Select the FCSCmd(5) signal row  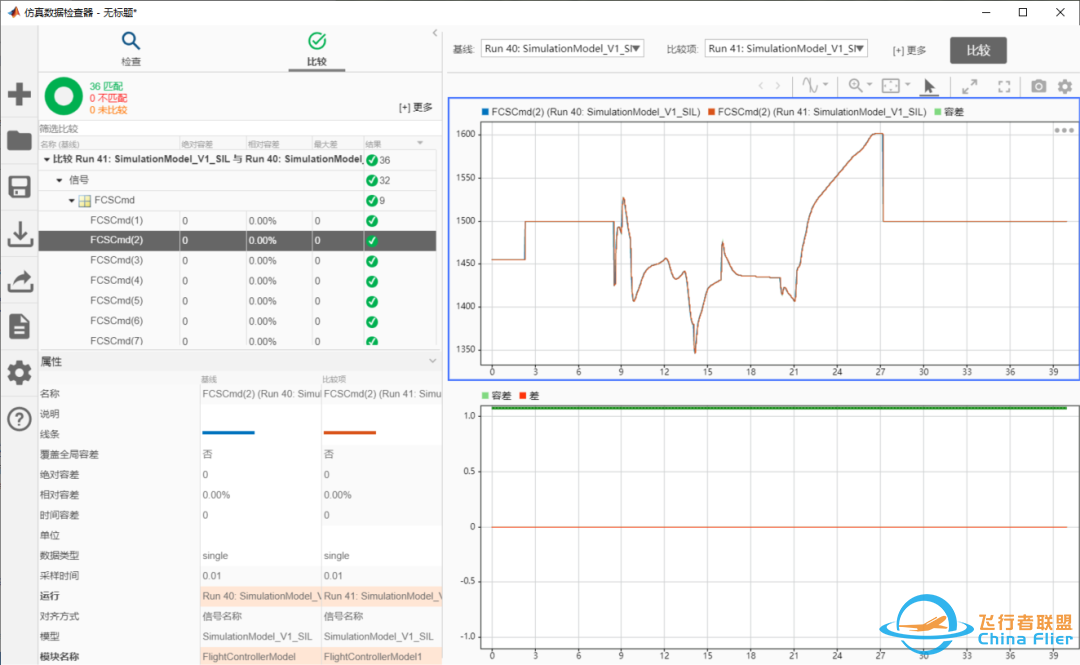pyautogui.click(x=237, y=301)
